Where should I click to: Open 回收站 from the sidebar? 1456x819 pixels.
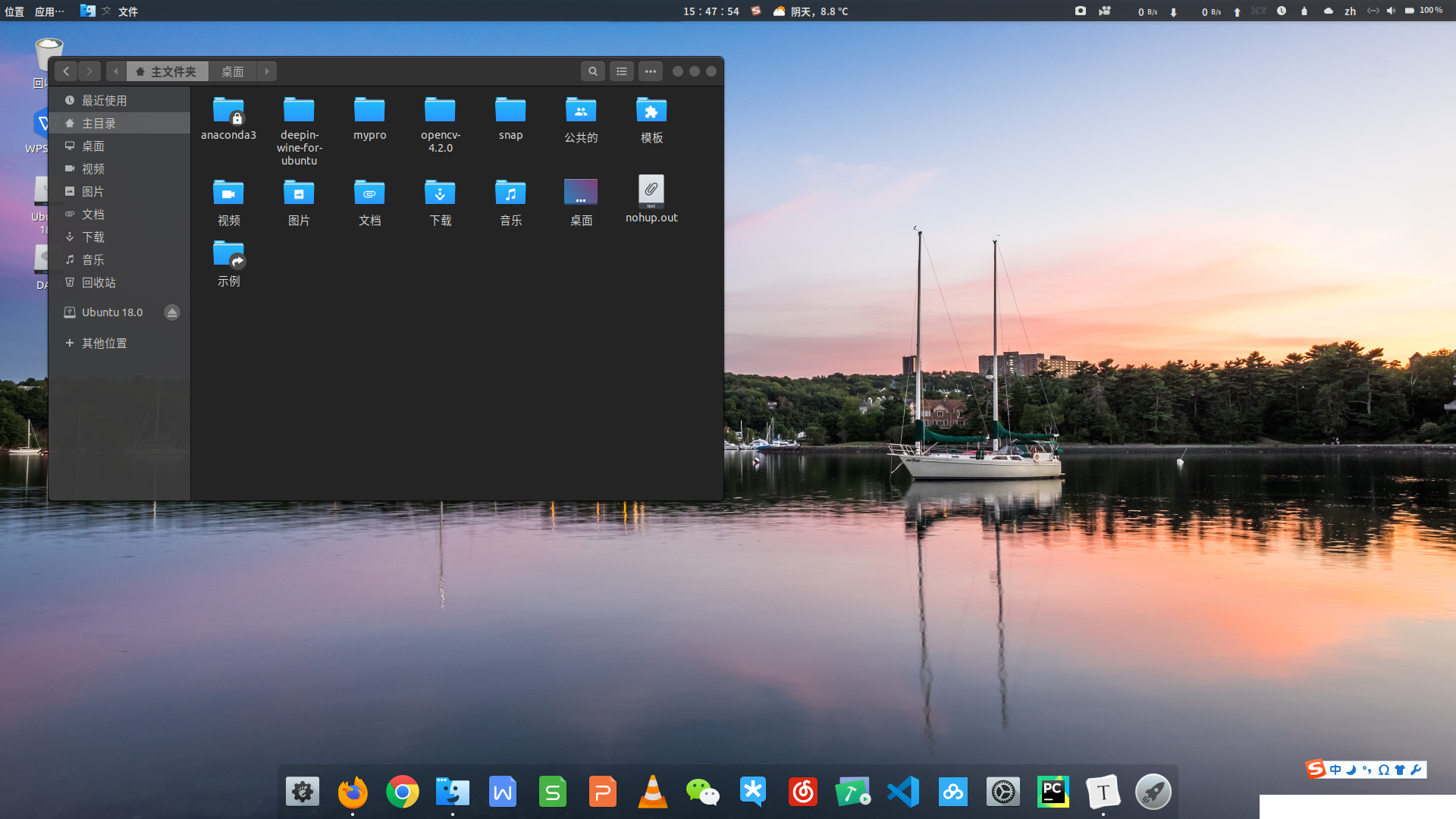pos(99,283)
